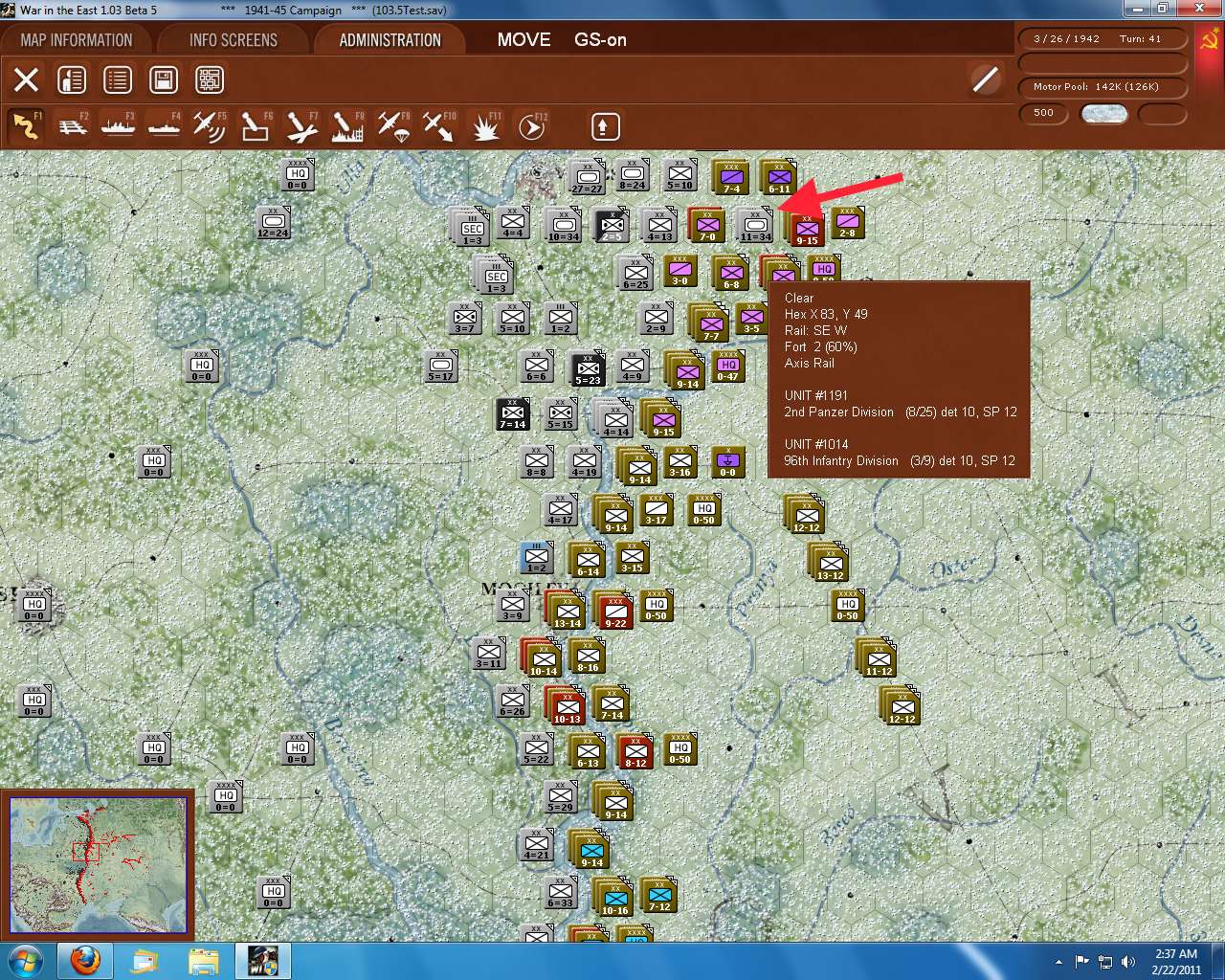Viewport: 1225px width, 980px height.
Task: Open the yellow folder on the taskbar
Action: point(204,961)
